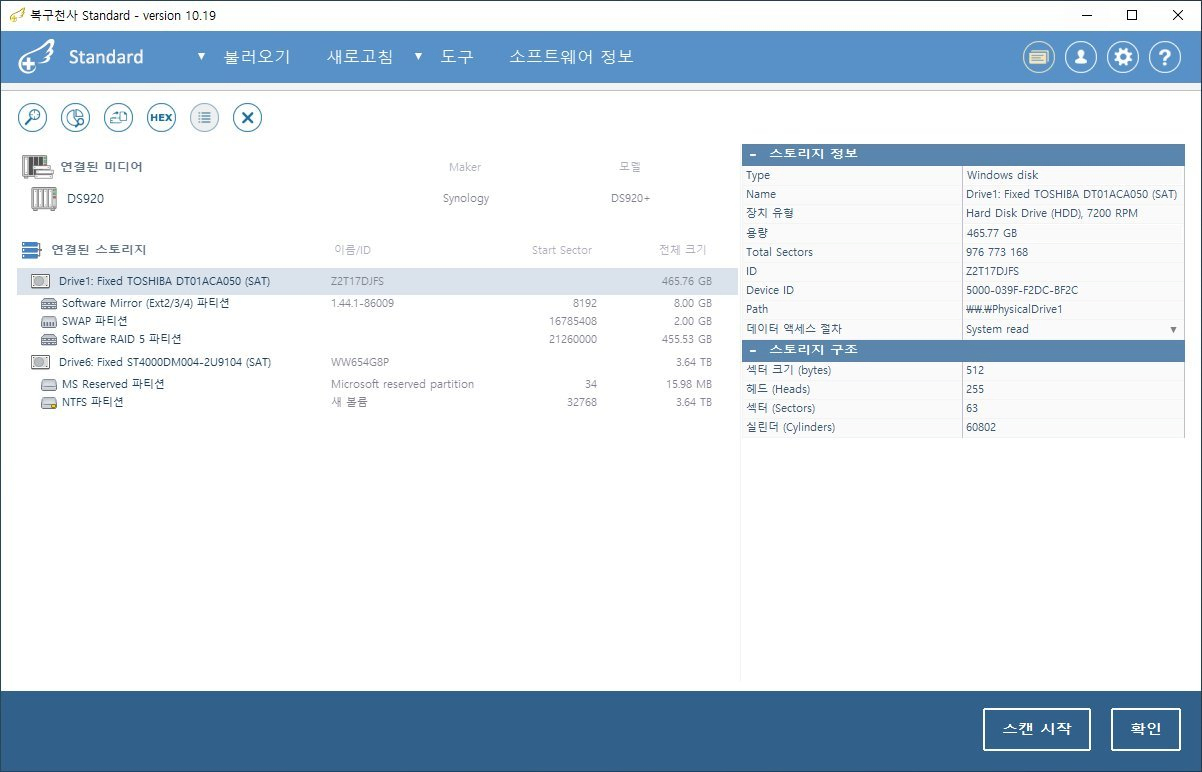Image resolution: width=1202 pixels, height=772 pixels.
Task: Expand the dropdown arrow before 도구
Action: [x=418, y=56]
